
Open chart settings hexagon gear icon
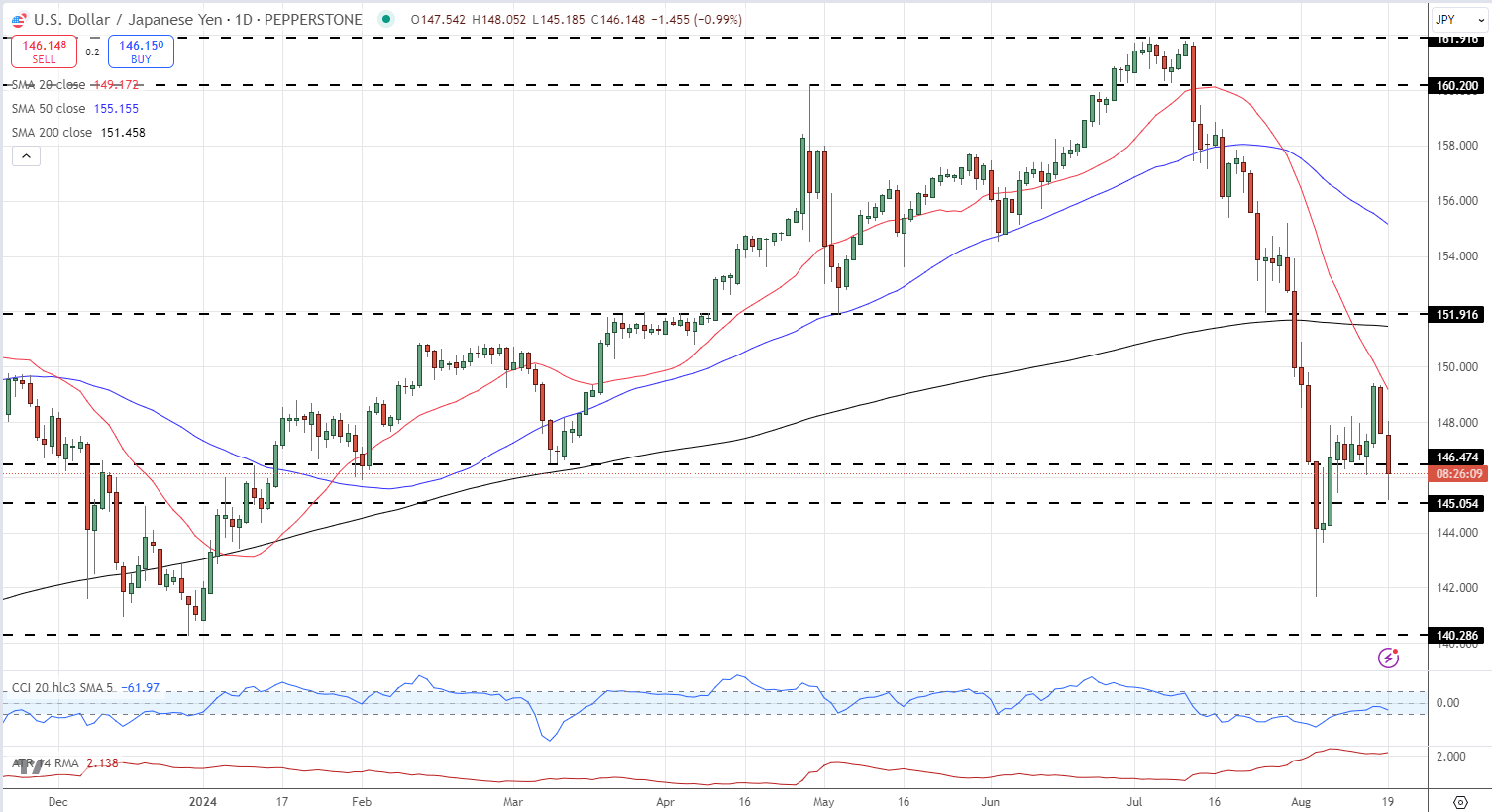tap(1459, 801)
